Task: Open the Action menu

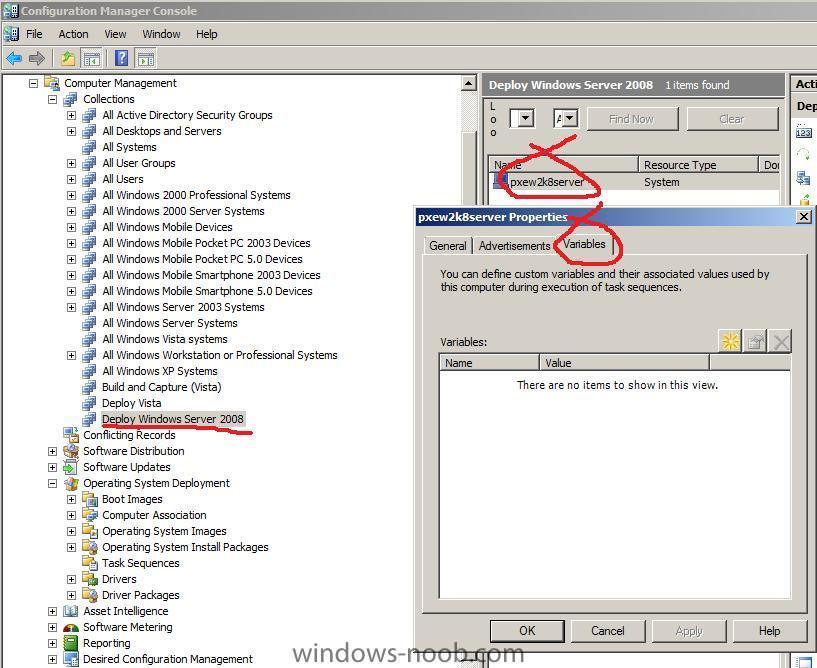Action: tap(73, 34)
